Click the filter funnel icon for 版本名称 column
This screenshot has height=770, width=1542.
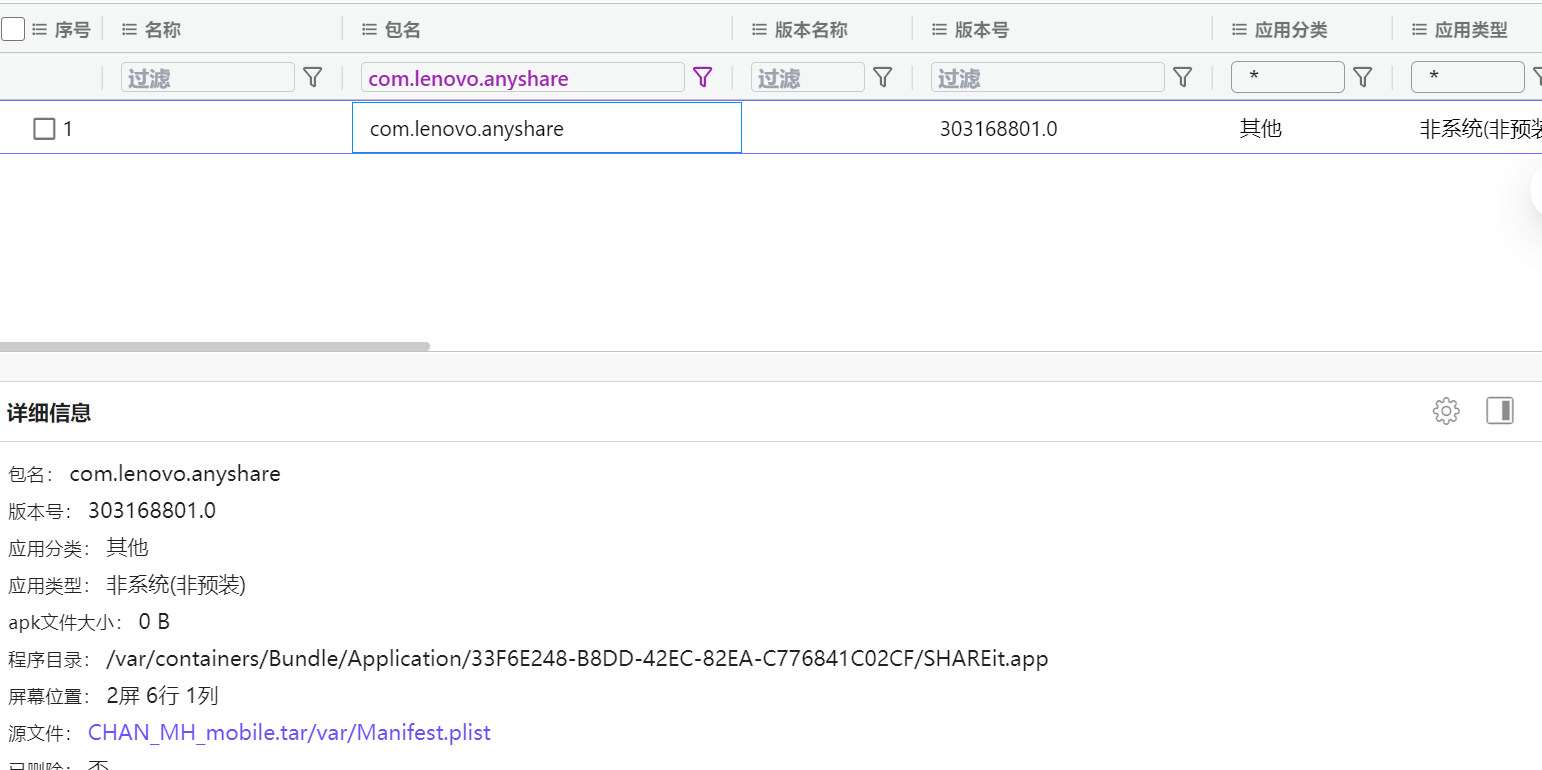coord(883,77)
